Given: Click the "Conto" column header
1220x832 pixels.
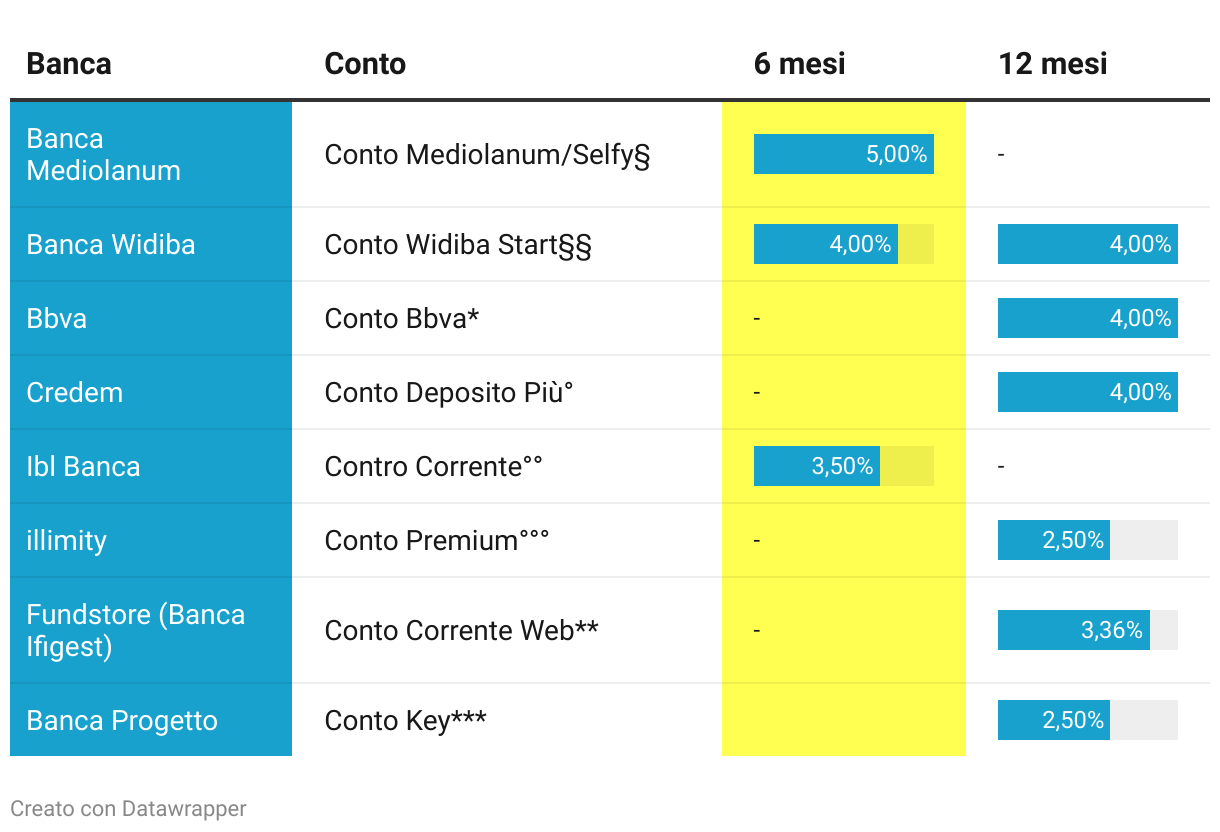Looking at the screenshot, I should pyautogui.click(x=365, y=64).
